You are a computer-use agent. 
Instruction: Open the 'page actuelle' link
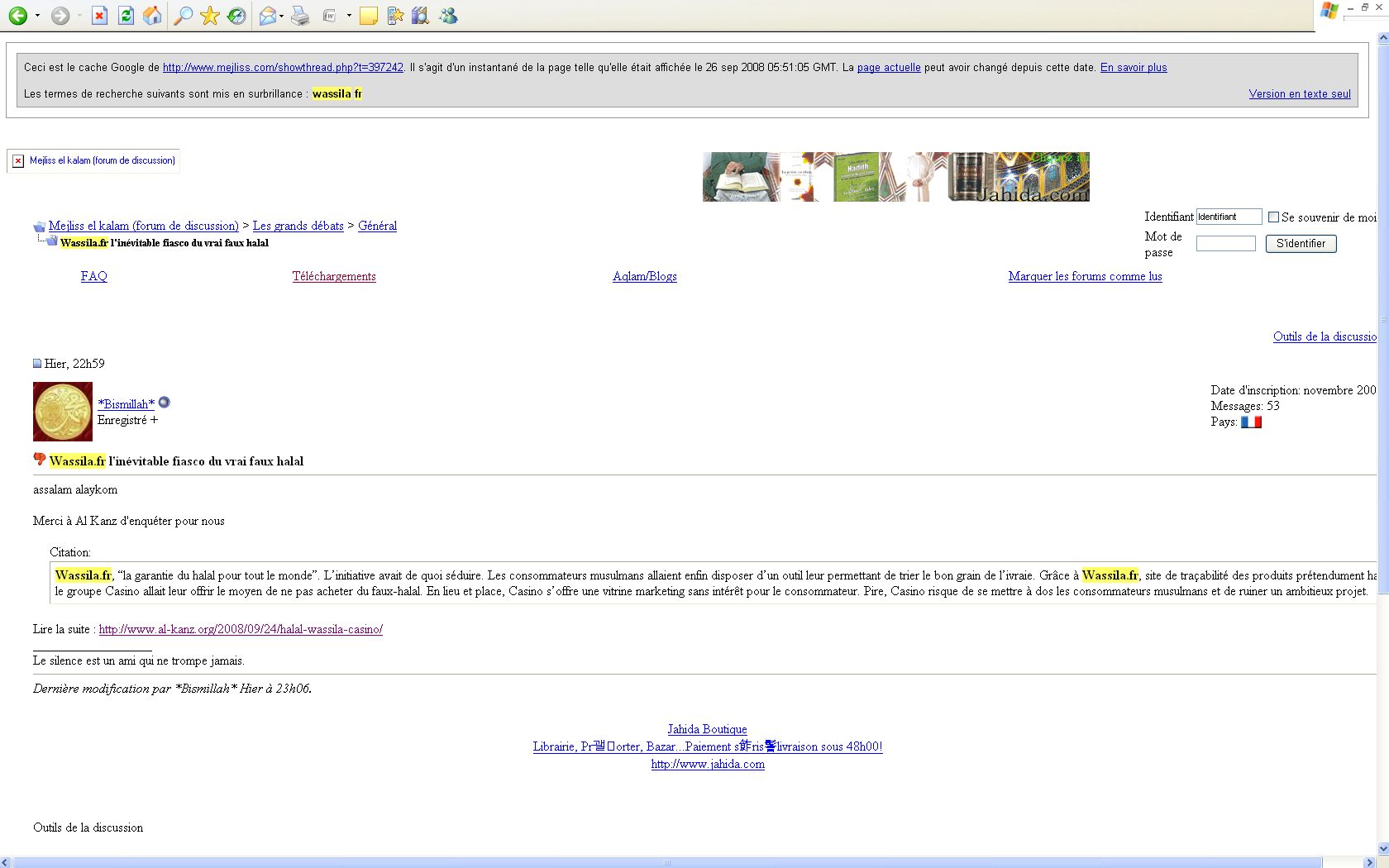tap(889, 68)
